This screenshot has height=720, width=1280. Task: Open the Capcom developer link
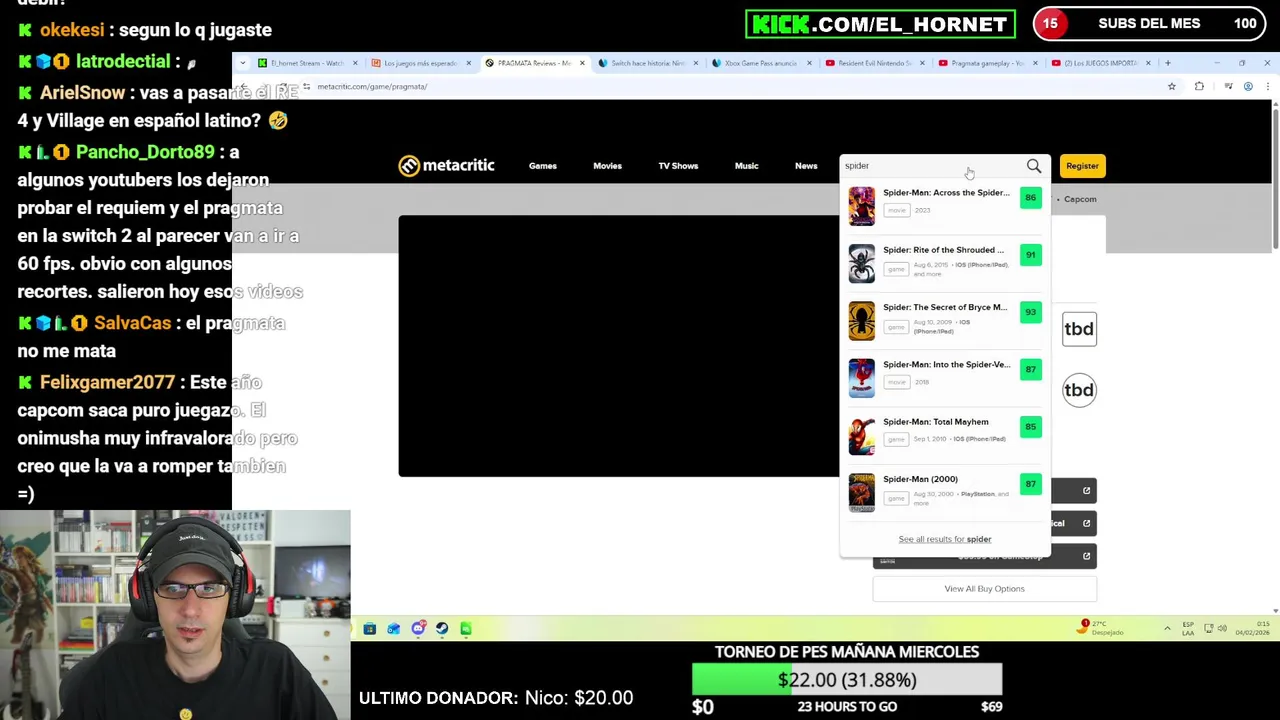click(1080, 199)
